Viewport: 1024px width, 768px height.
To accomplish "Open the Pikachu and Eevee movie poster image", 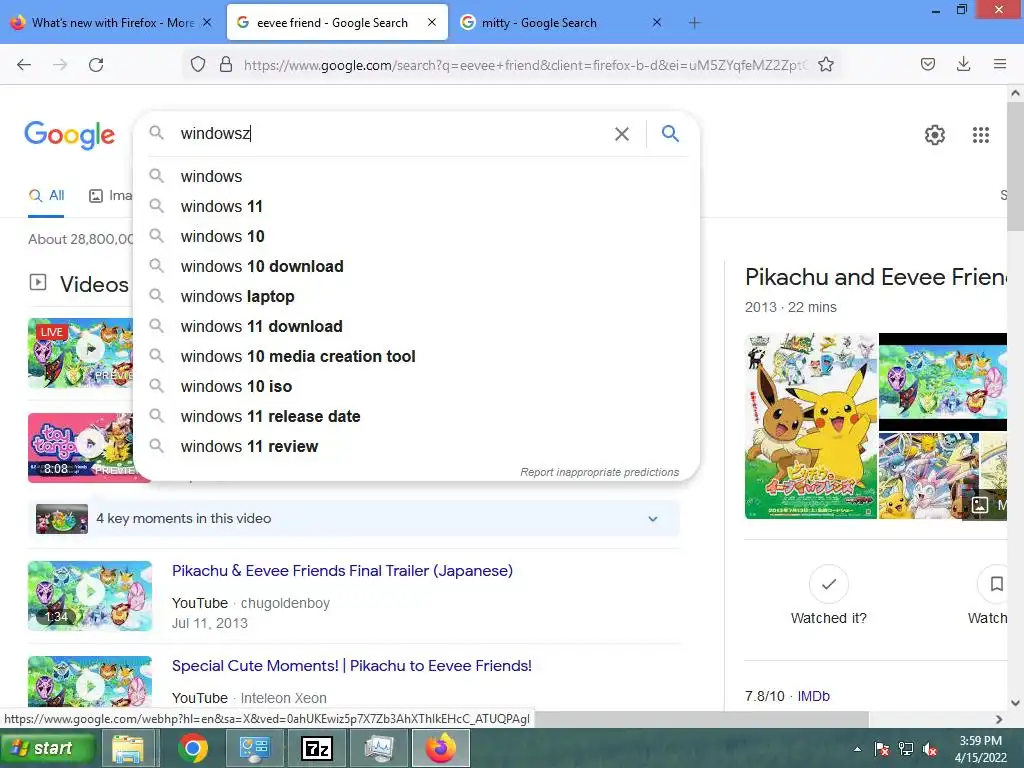I will coord(810,426).
